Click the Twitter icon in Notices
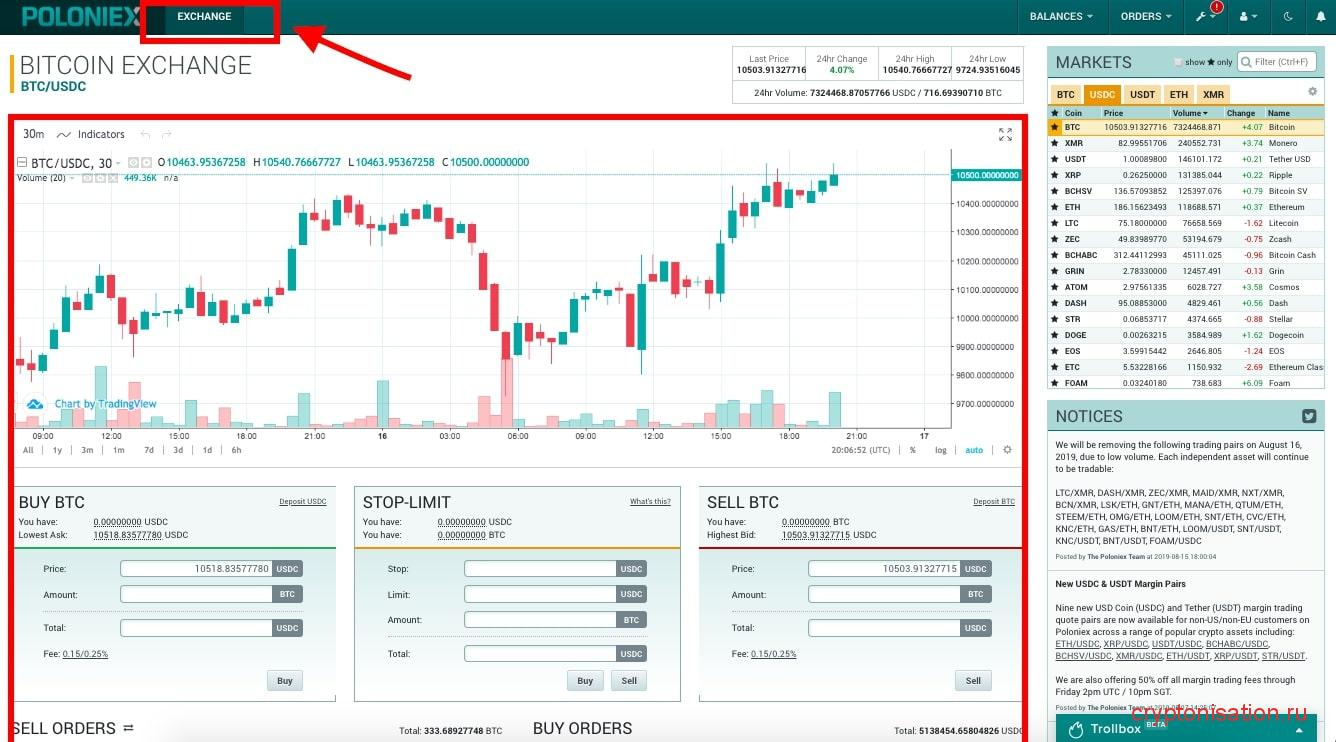The width and height of the screenshot is (1336, 742). tap(1308, 416)
